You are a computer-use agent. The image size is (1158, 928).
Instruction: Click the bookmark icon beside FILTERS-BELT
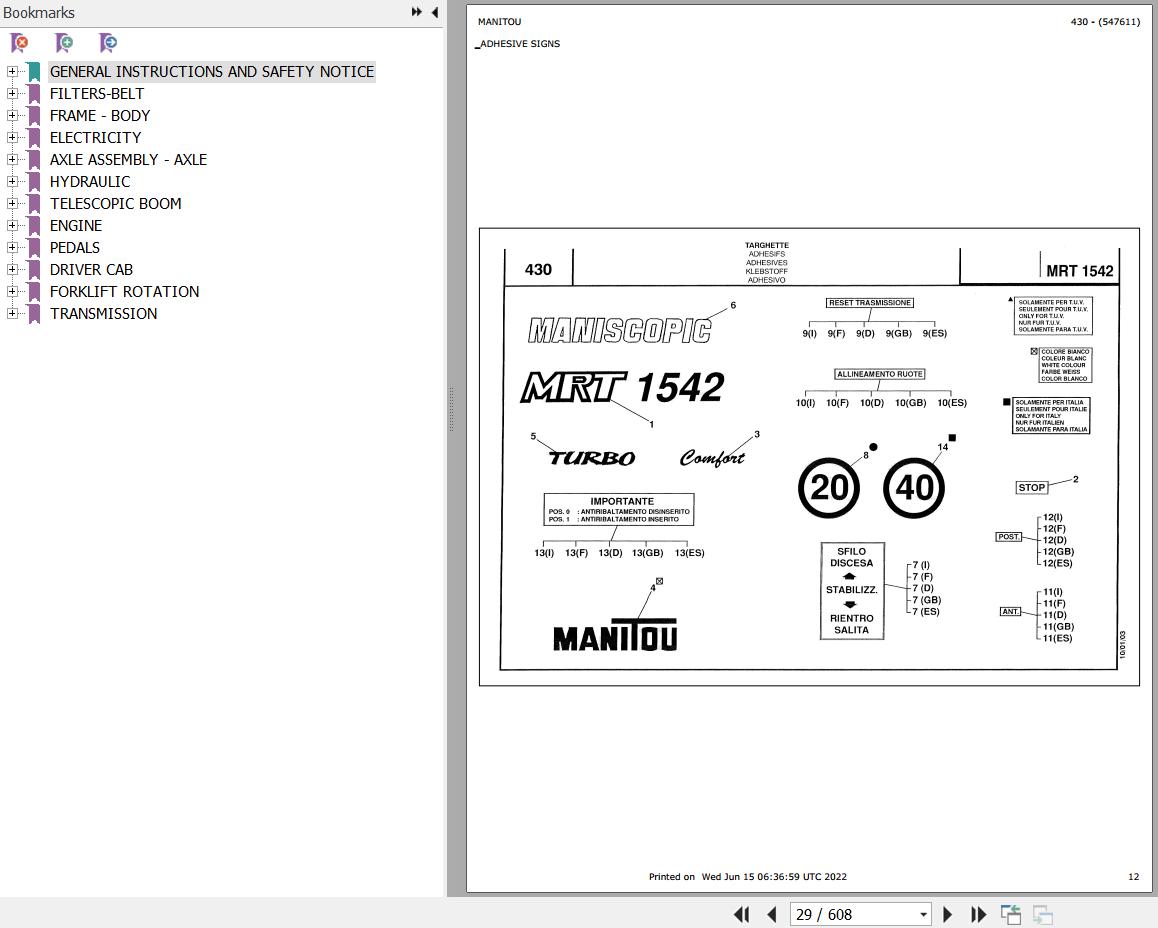click(34, 94)
